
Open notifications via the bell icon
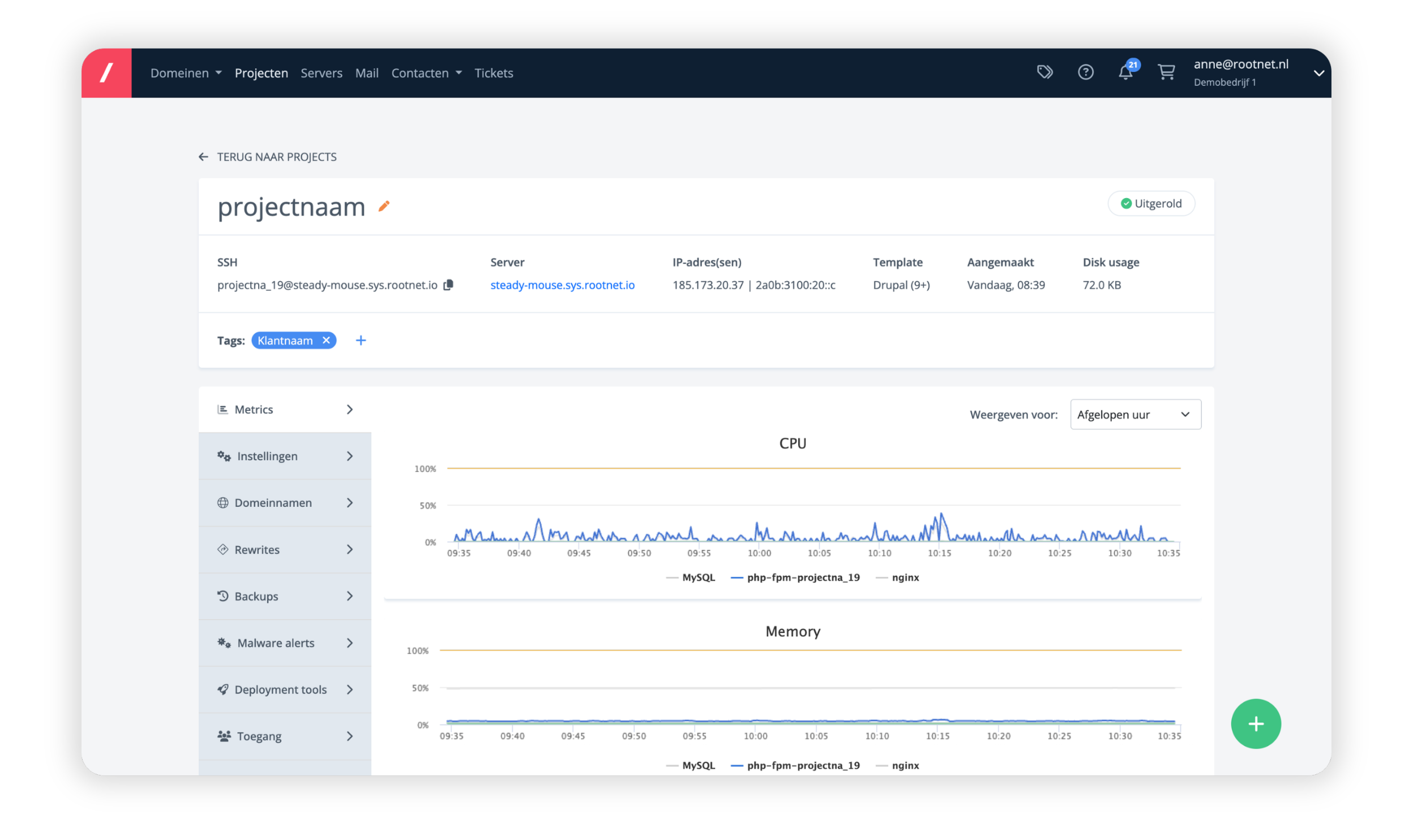(1125, 72)
